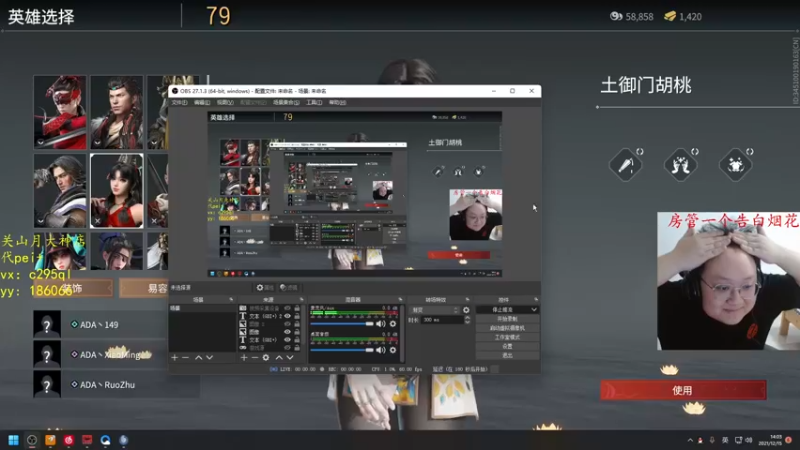Open the 工具 menu in OBS

314,103
